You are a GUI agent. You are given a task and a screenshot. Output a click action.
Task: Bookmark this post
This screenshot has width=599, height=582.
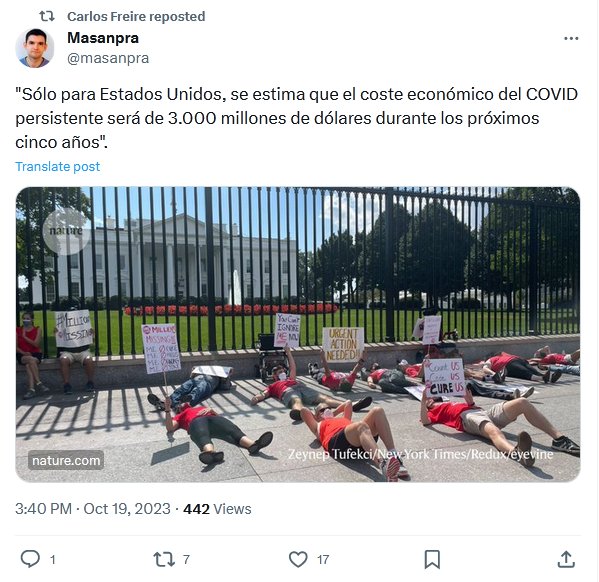click(x=432, y=559)
